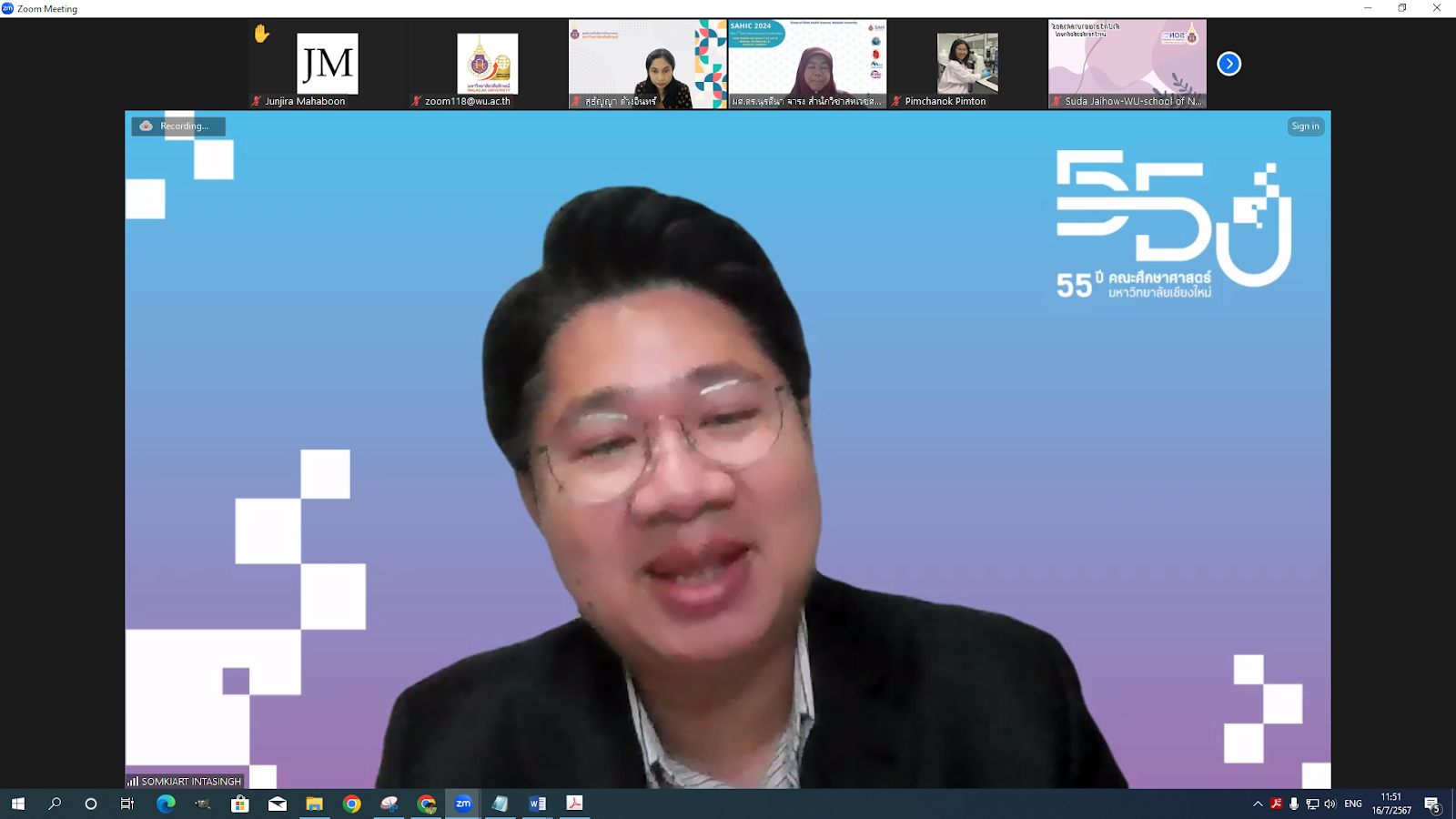Click the raised hand icon on Junjira's tile

(x=262, y=34)
